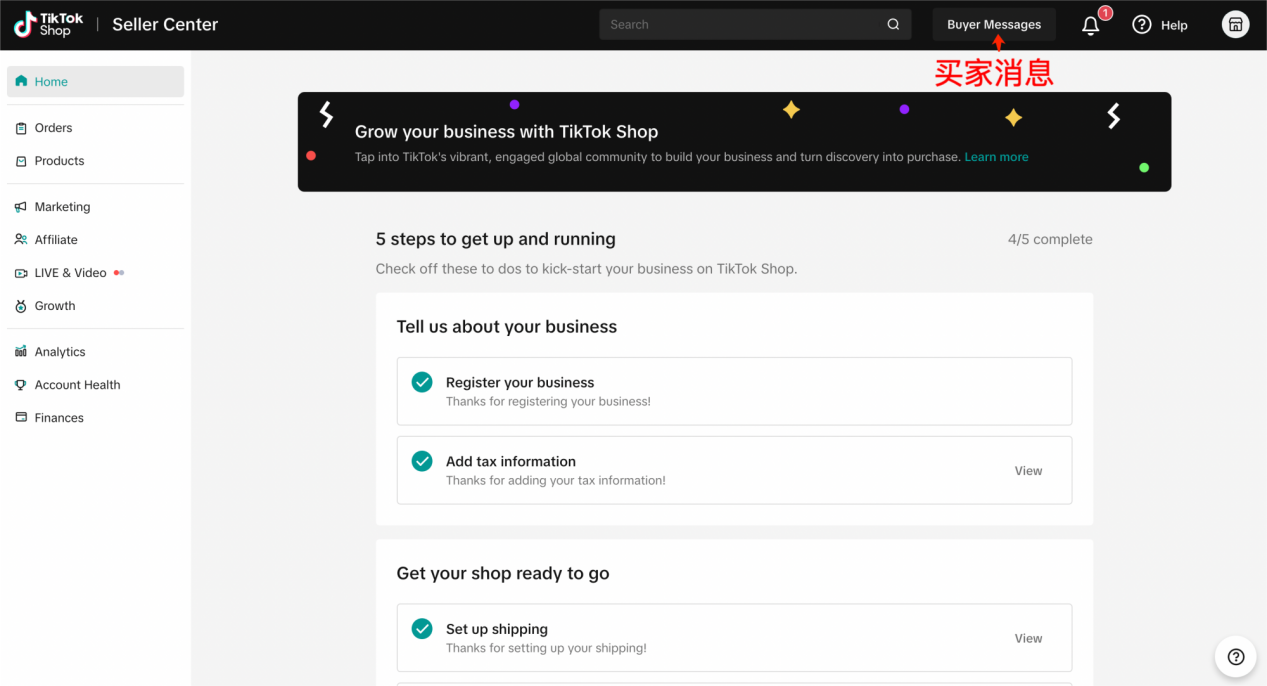1267x686 pixels.
Task: Click the Growth icon in the sidebar
Action: [x=21, y=306]
